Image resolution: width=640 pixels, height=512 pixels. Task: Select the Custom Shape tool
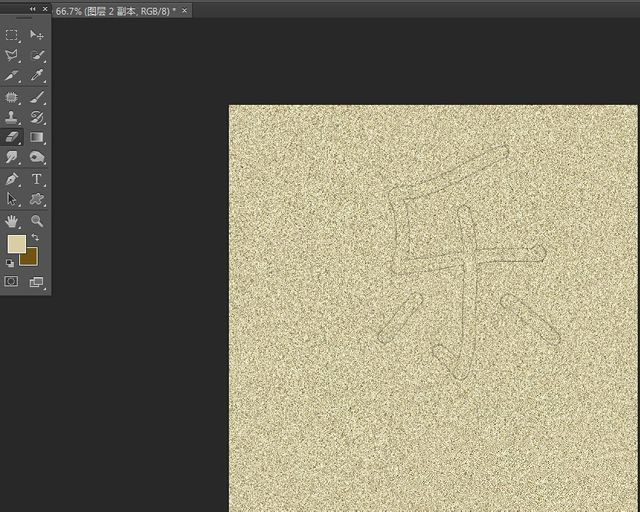[37, 199]
